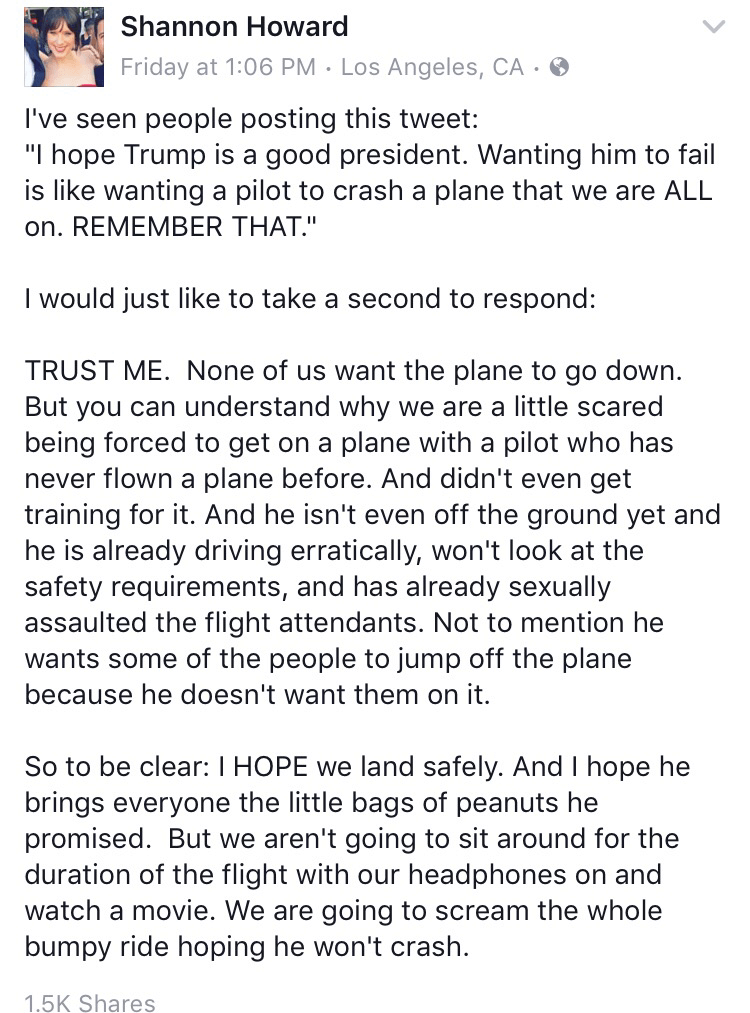
Task: Open Shannon Howard's profile photo
Action: click(x=64, y=47)
